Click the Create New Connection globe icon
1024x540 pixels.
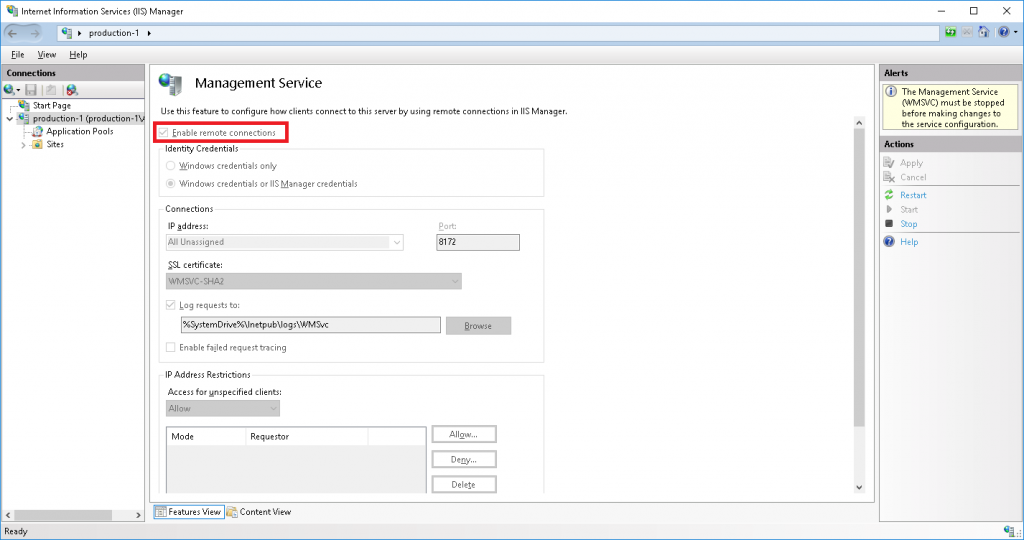tap(10, 90)
